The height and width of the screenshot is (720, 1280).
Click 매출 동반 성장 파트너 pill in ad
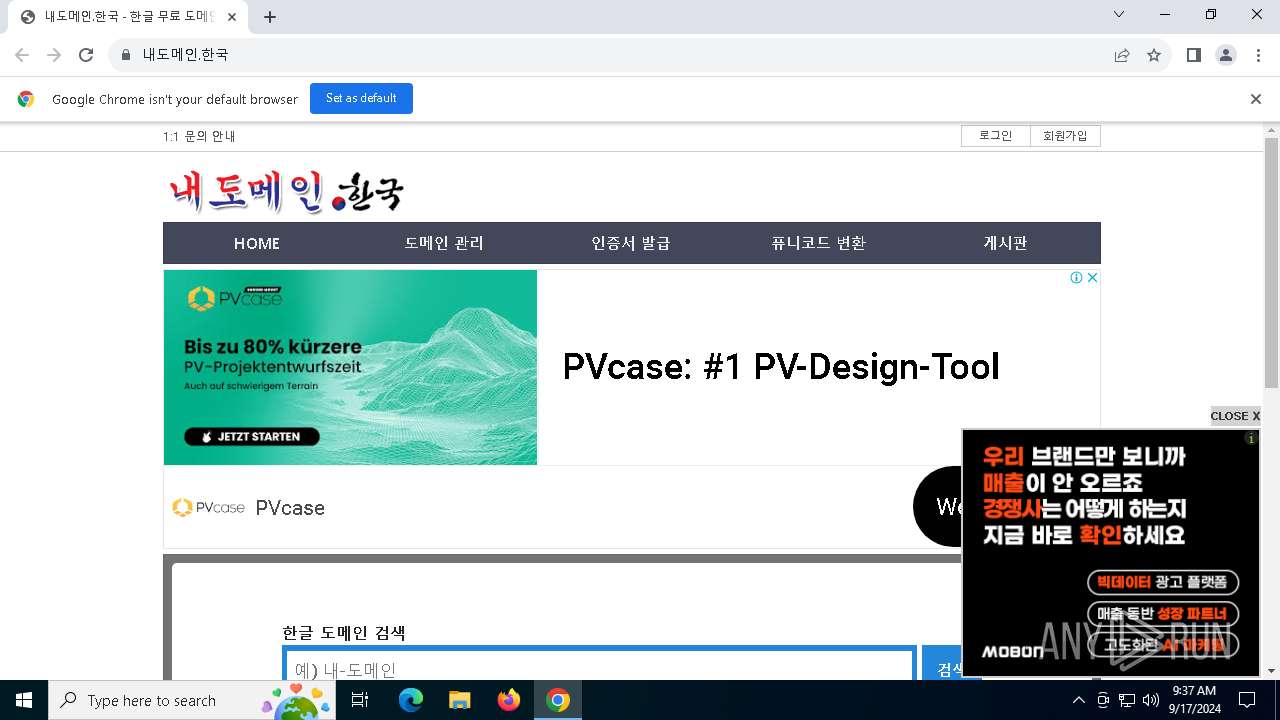(x=1163, y=613)
